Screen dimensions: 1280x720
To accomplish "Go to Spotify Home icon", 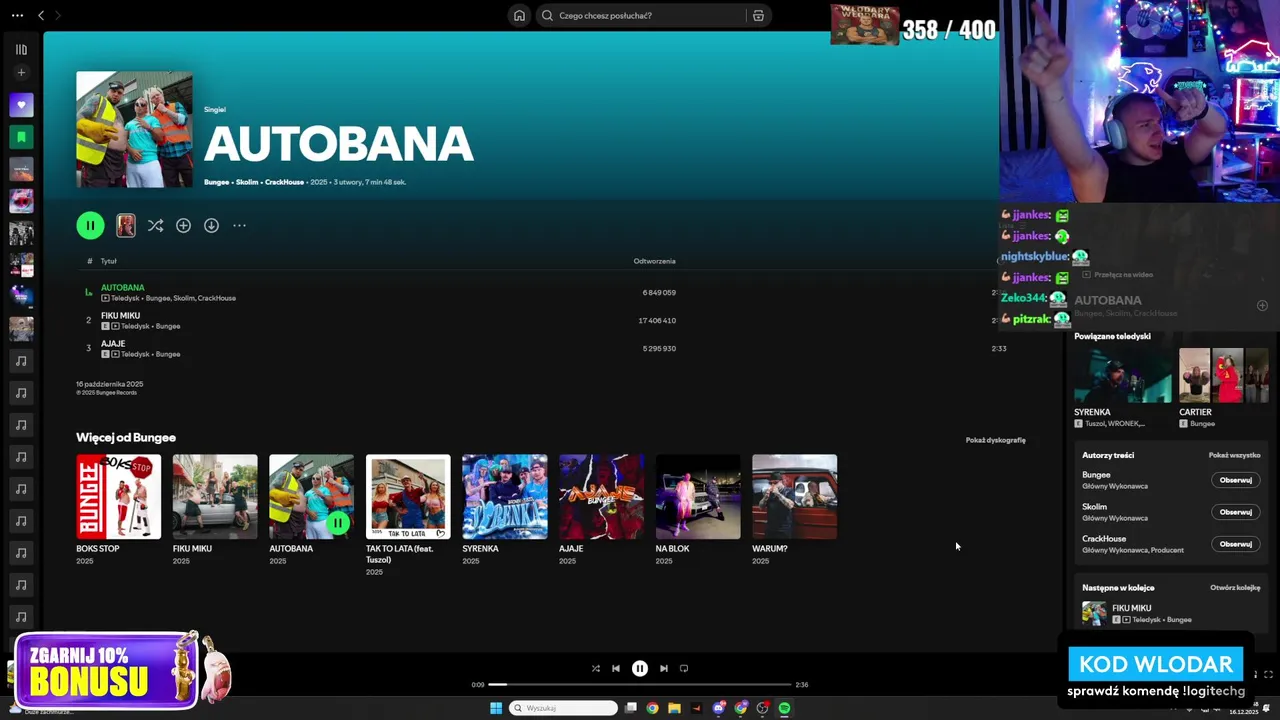I will pos(519,15).
